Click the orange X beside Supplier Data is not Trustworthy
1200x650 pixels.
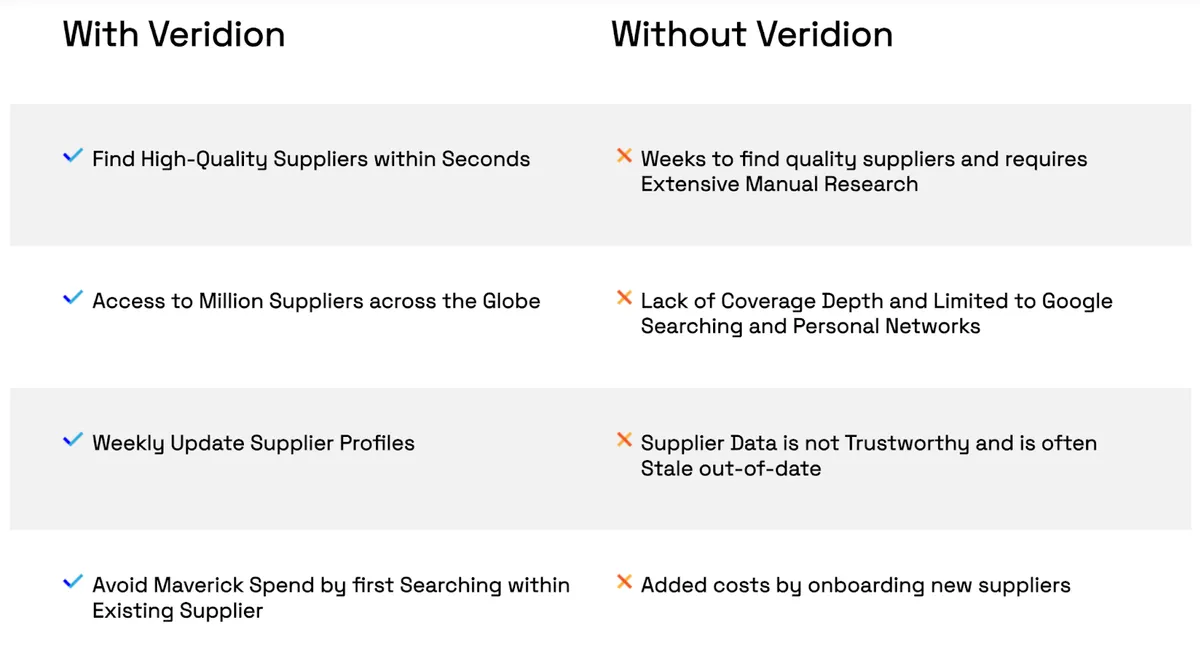[624, 440]
